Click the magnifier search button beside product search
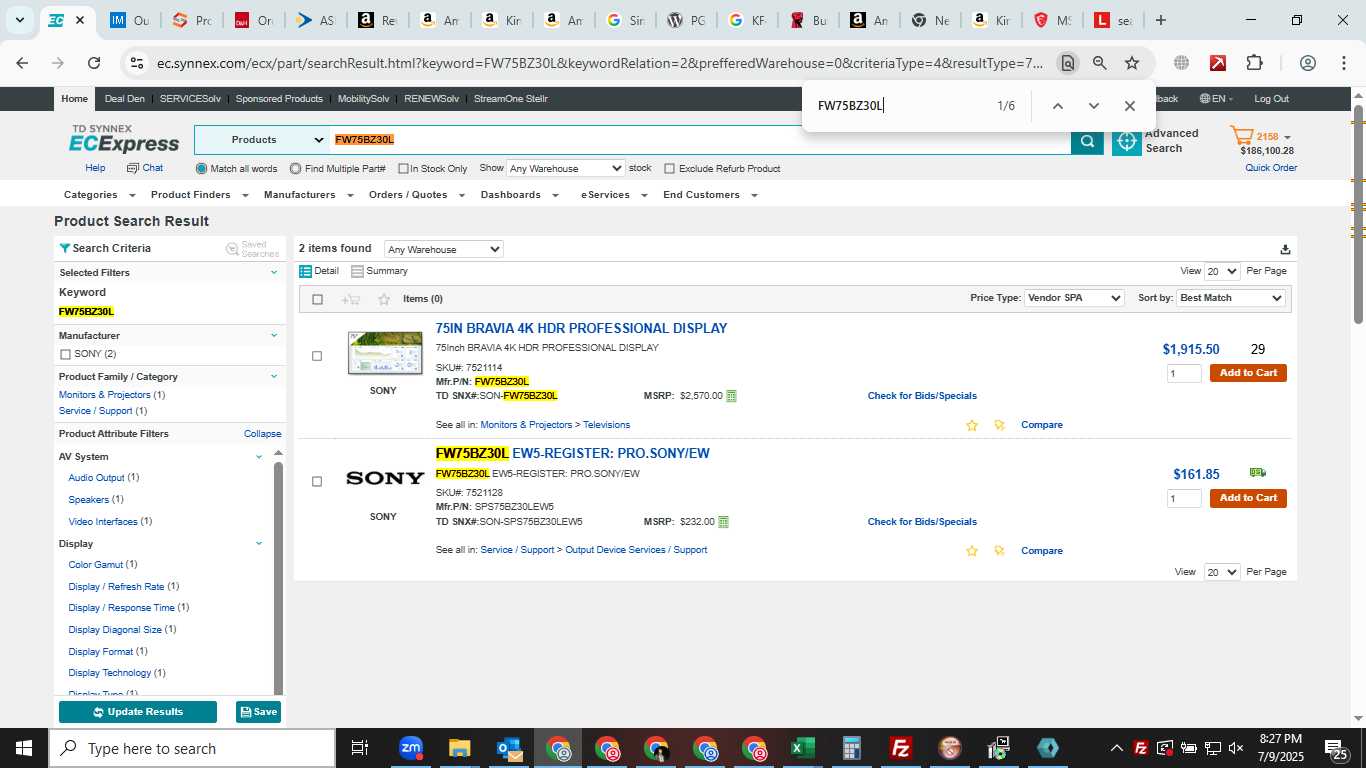Screen dimensions: 1366x768 coord(1087,141)
